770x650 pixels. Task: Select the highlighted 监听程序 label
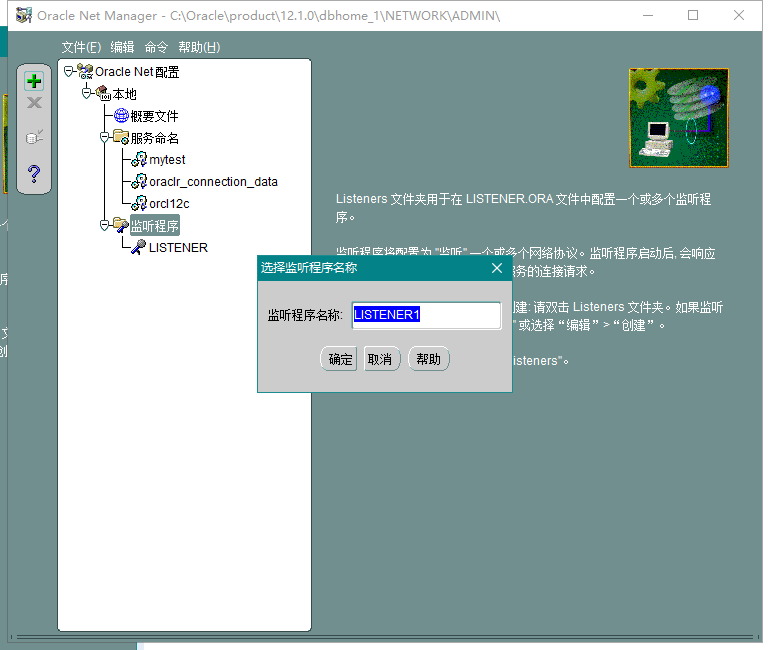tap(154, 225)
